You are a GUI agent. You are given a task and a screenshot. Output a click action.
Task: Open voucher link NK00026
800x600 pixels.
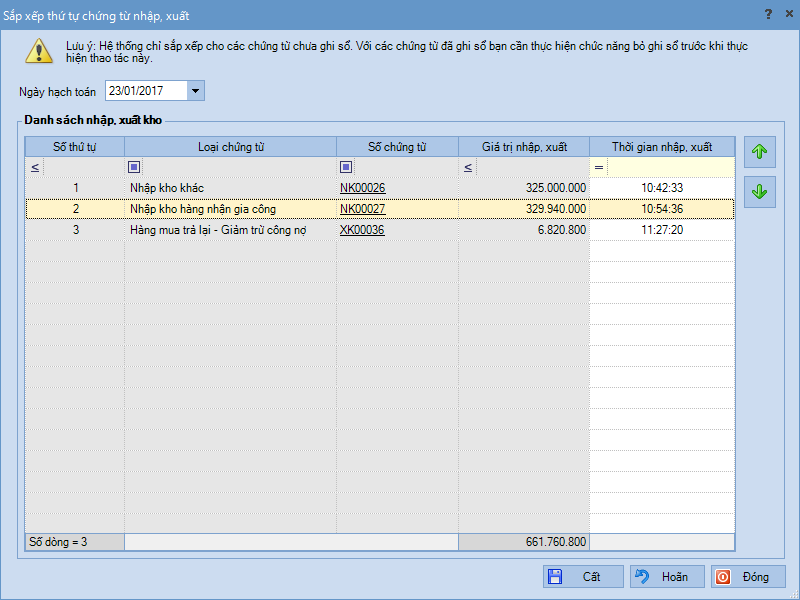(362, 188)
